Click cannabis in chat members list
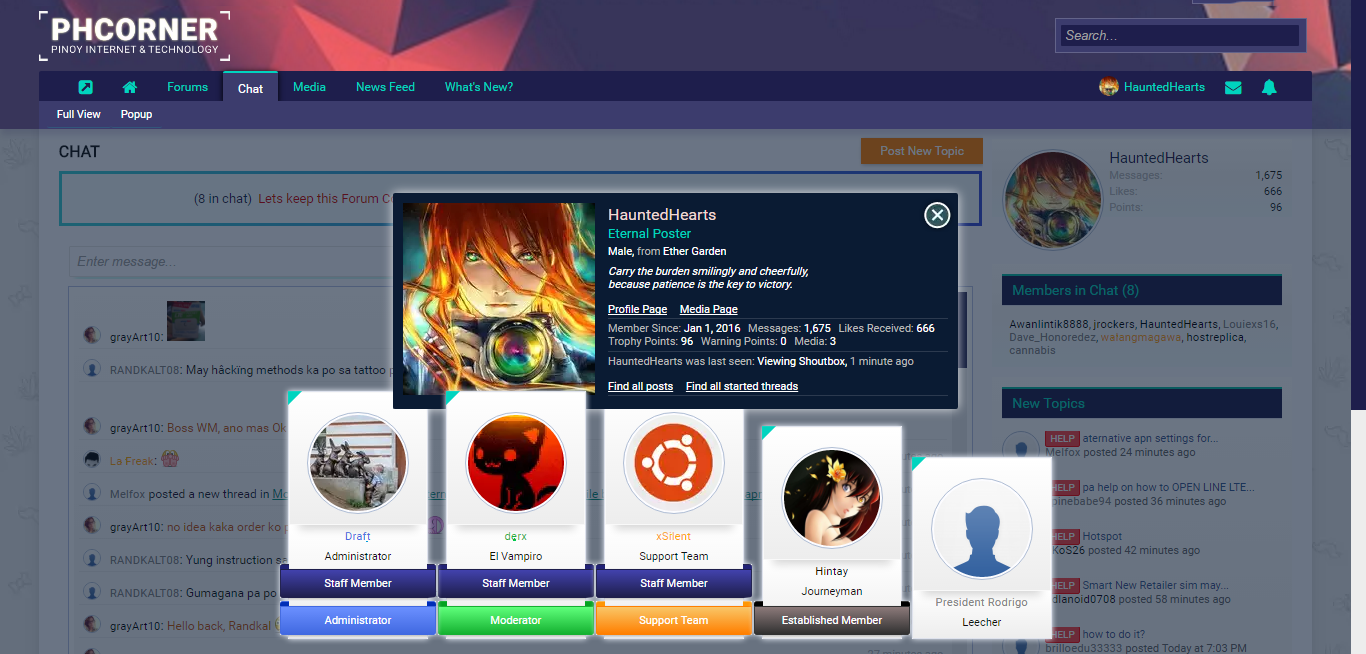The height and width of the screenshot is (654, 1366). coord(1032,350)
